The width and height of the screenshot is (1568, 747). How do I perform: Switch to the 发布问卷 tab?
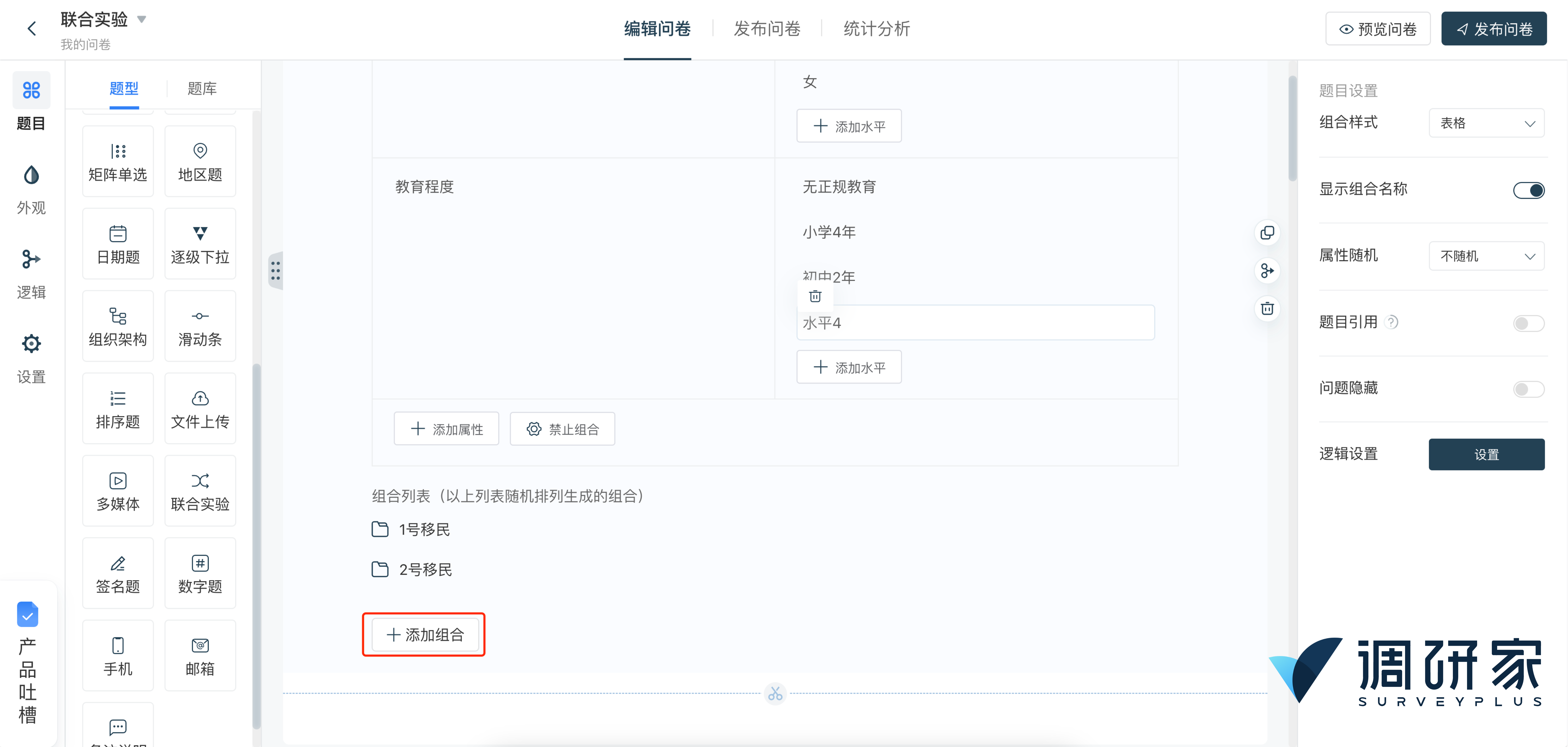coord(767,29)
